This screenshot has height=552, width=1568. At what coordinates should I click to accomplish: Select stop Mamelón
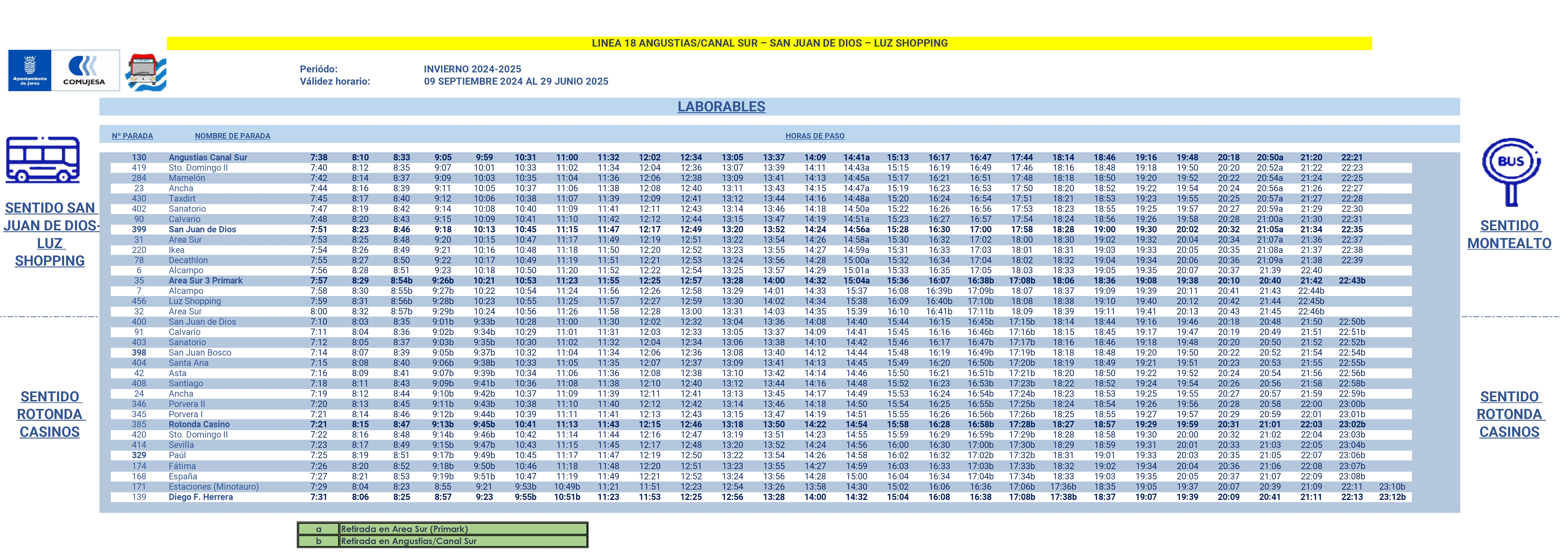[x=187, y=178]
